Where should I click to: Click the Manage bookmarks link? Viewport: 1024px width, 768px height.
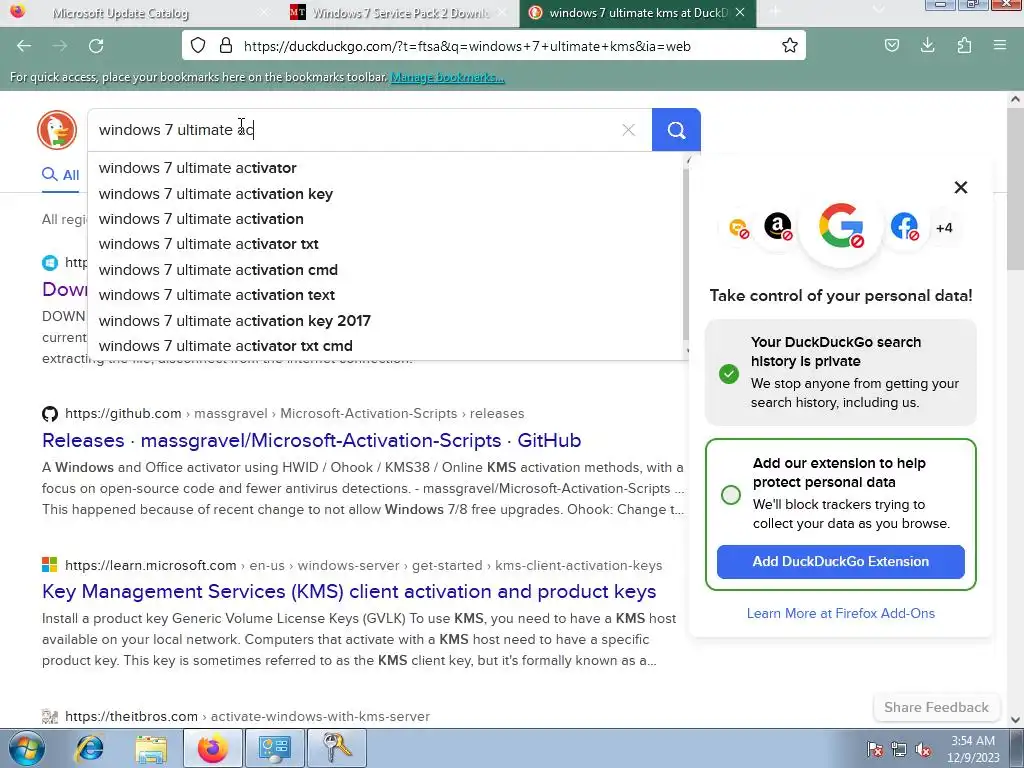(447, 77)
